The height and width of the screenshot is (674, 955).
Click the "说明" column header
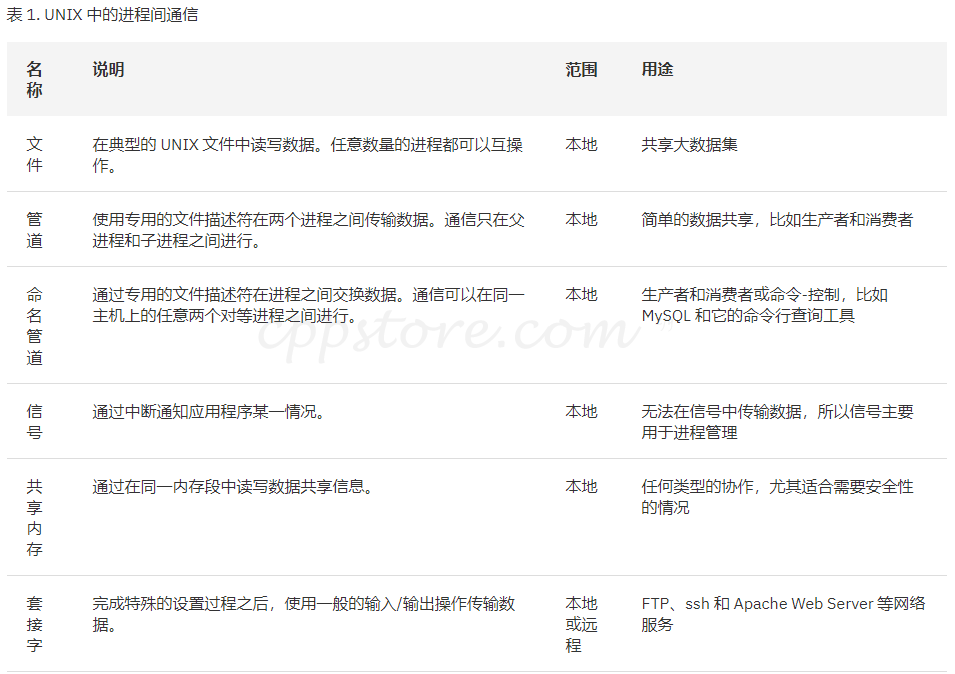(x=108, y=69)
